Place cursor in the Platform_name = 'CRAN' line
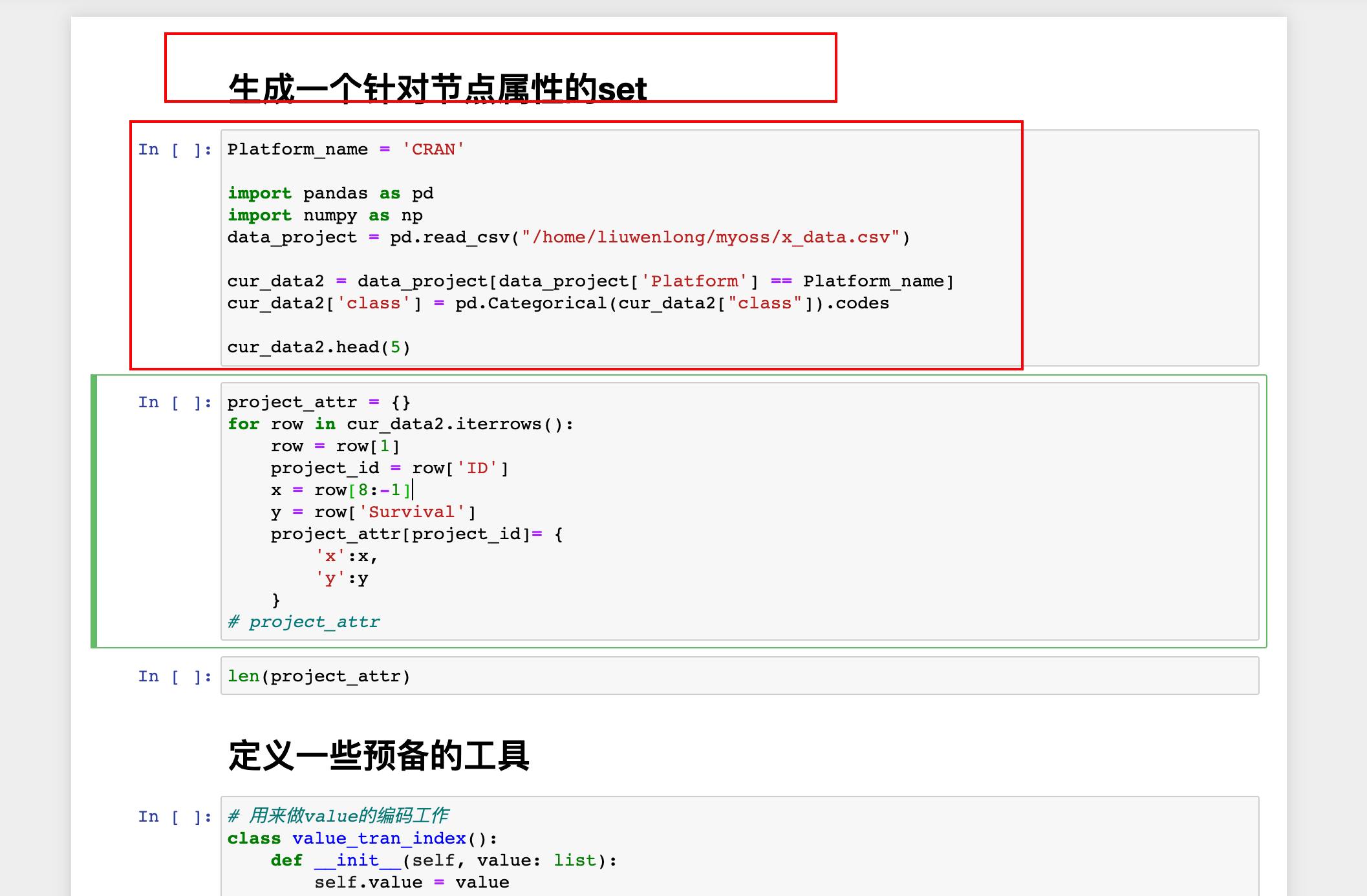 click(345, 150)
